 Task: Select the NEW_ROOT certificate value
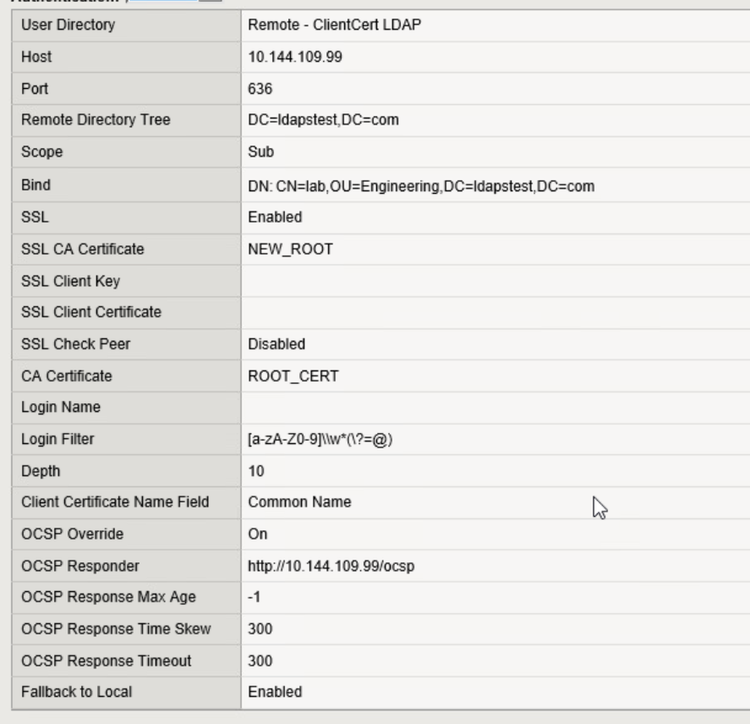click(x=290, y=249)
